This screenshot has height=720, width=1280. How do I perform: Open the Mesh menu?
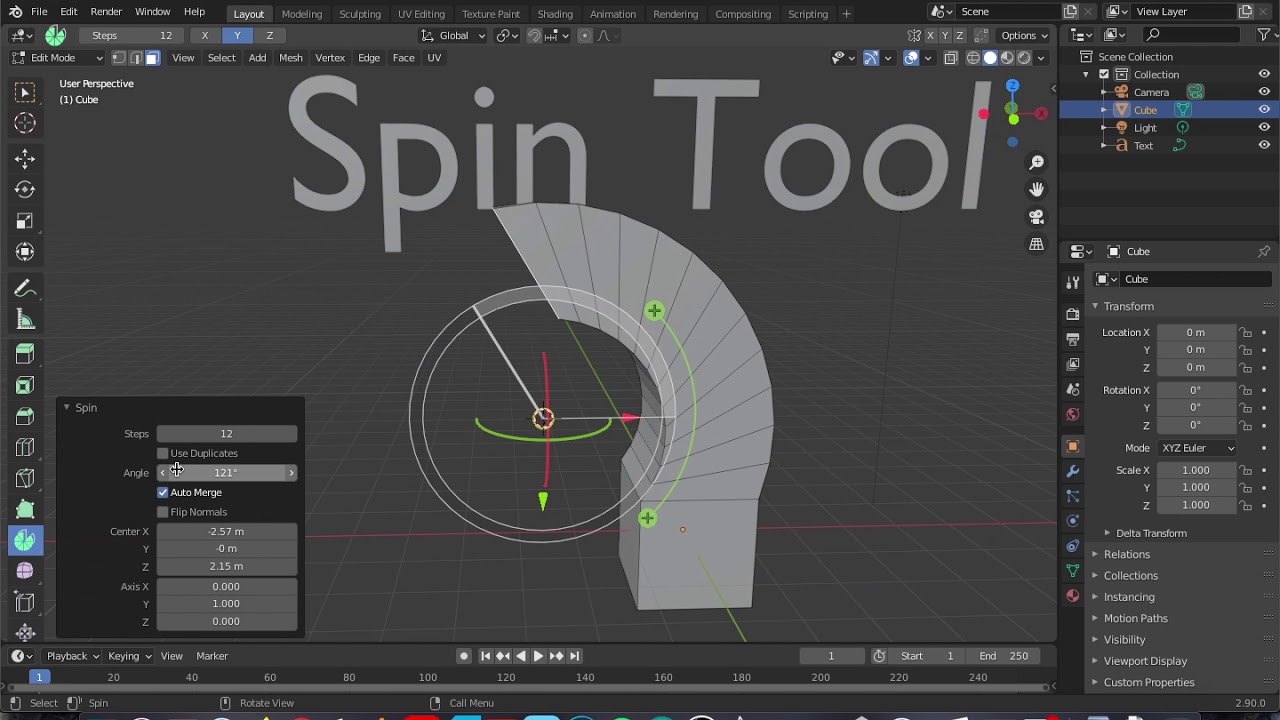tap(290, 58)
